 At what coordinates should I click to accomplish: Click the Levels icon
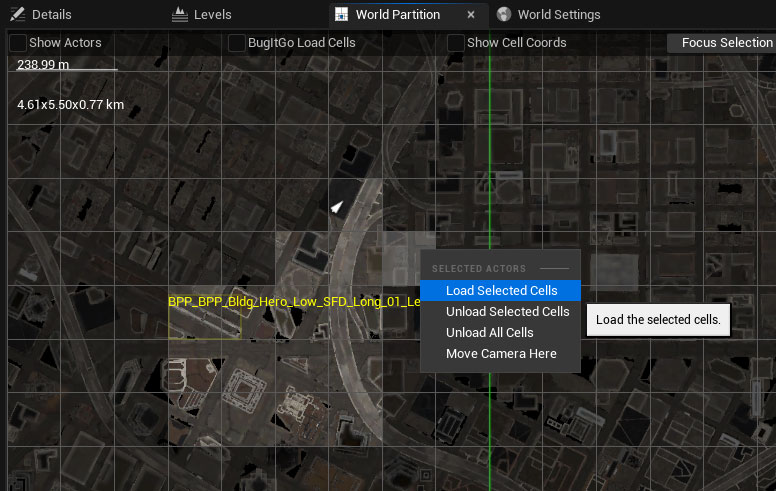pyautogui.click(x=180, y=15)
